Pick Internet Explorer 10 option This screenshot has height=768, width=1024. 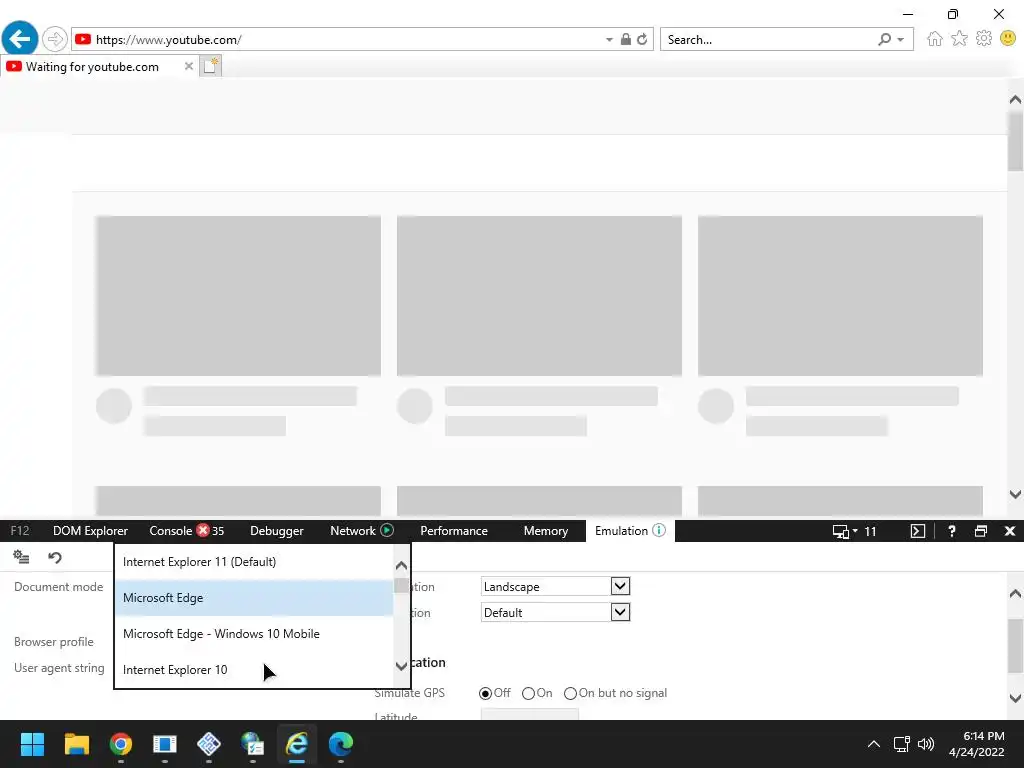point(255,669)
